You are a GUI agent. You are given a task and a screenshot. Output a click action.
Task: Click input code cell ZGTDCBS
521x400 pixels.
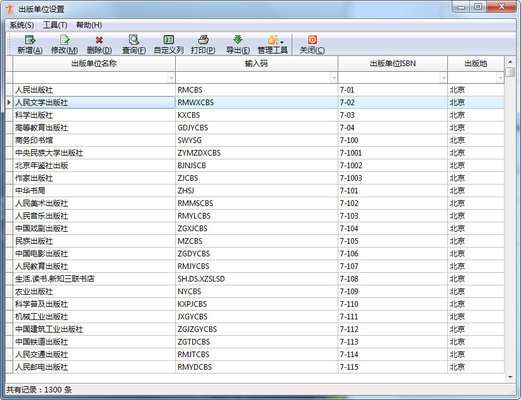click(x=256, y=342)
